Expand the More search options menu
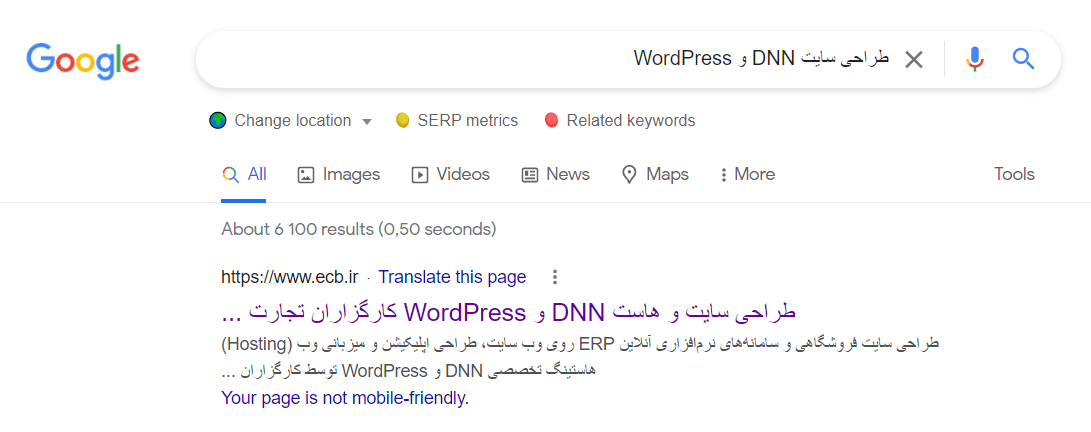1091x432 pixels. [747, 174]
